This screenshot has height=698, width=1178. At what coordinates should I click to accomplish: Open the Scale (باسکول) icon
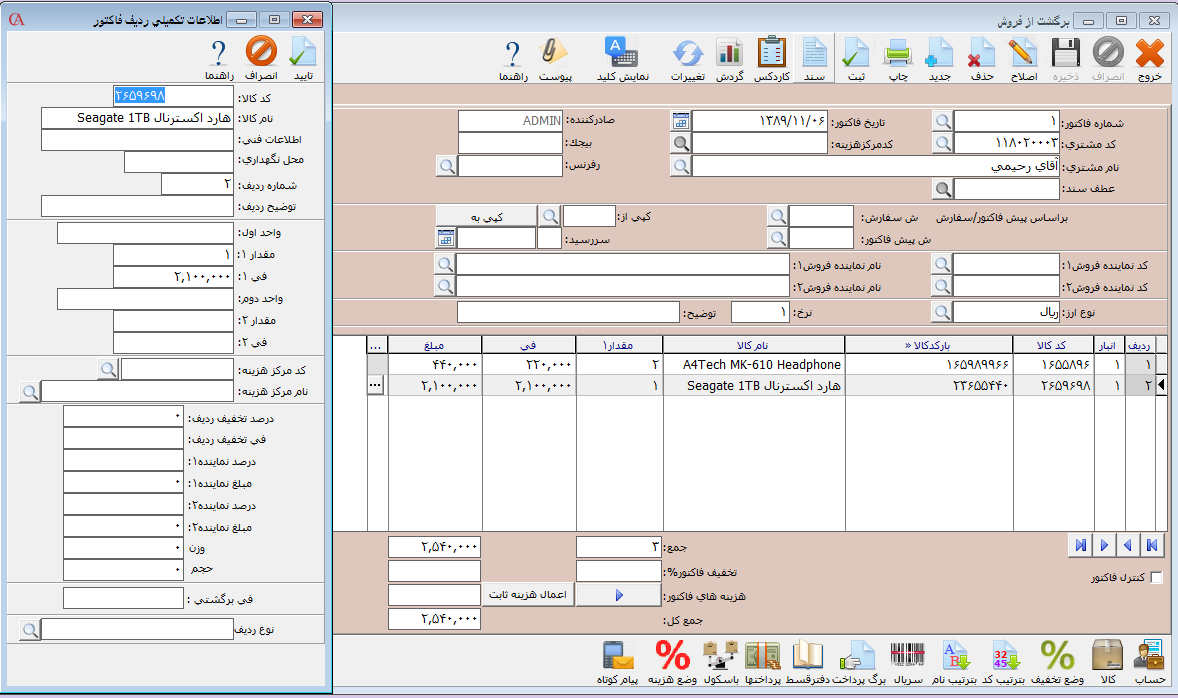720,662
